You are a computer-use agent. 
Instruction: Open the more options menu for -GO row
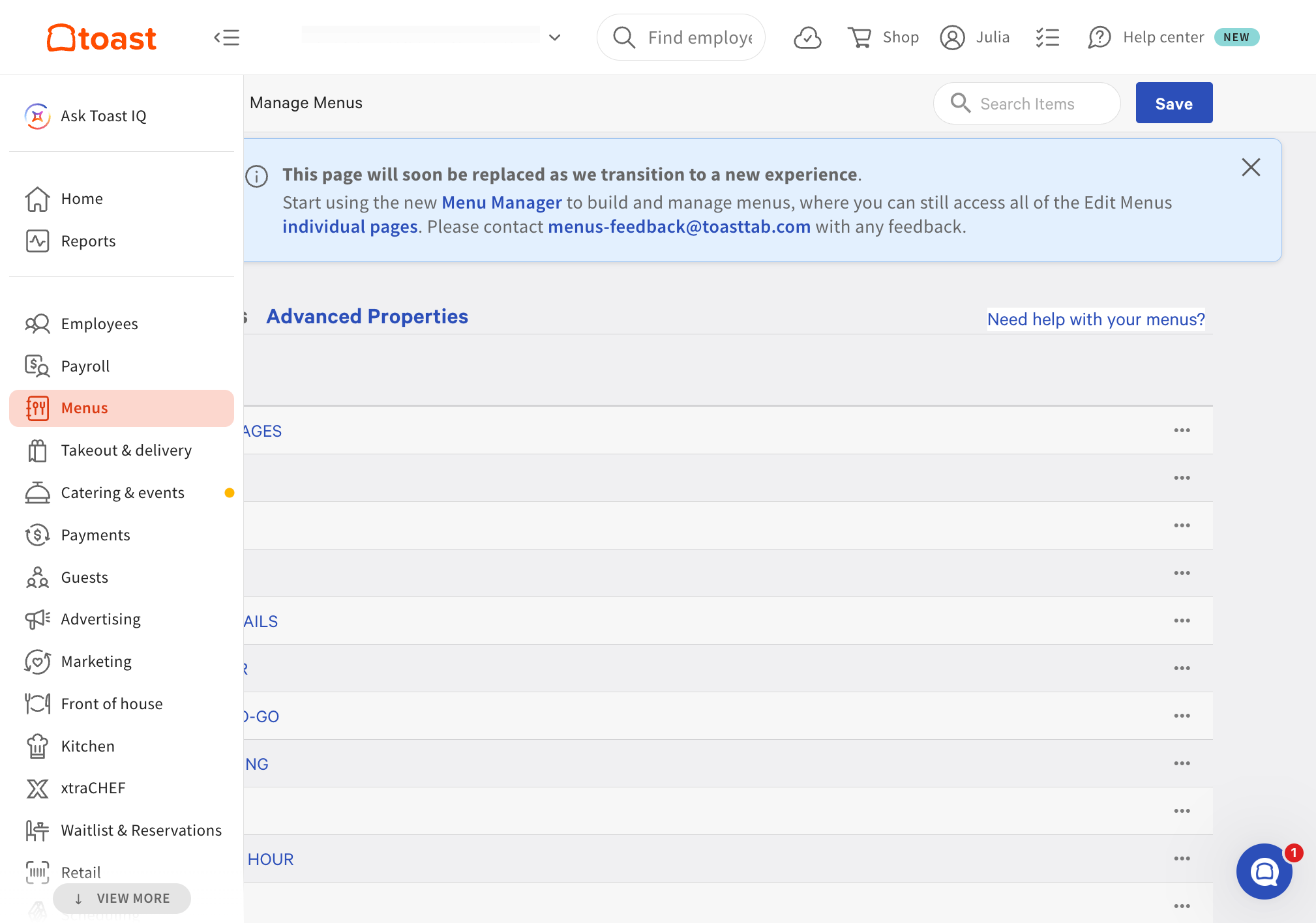point(1182,716)
